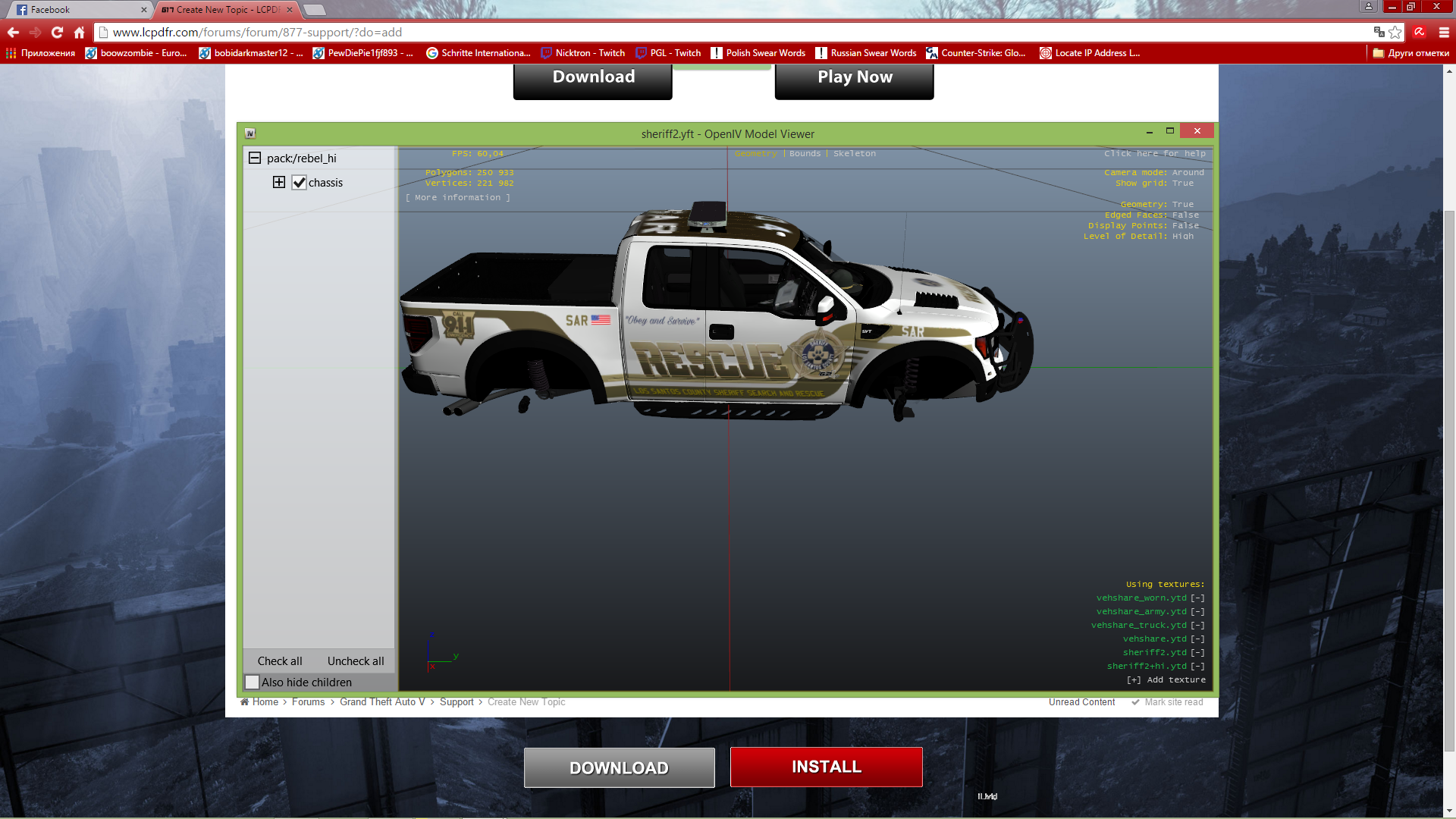
Task: Click the browser back arrow
Action: [x=13, y=33]
